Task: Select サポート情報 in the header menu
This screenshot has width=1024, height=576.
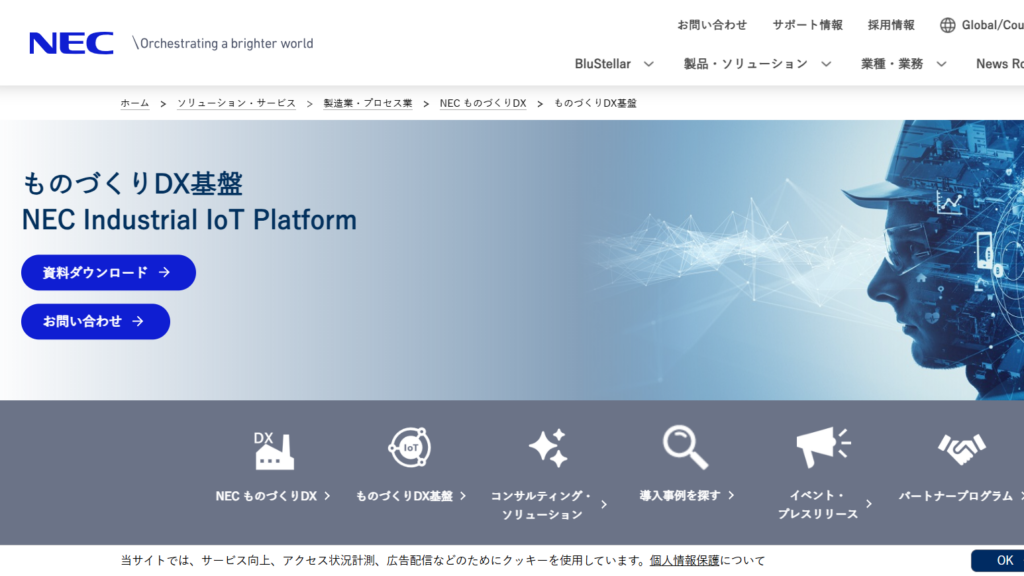Action: point(808,24)
